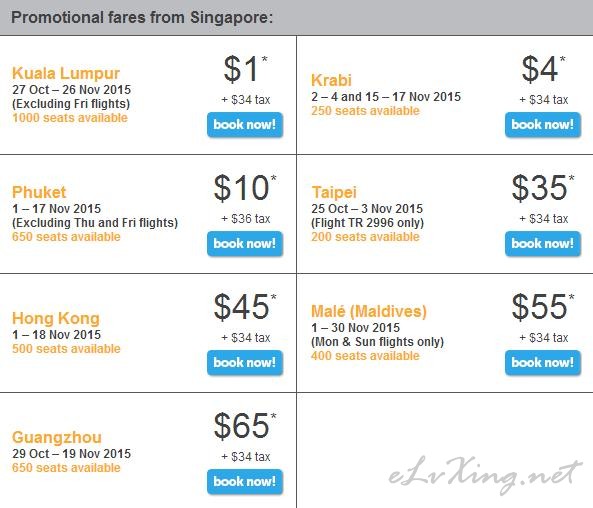593x508 pixels.
Task: Select the $65 Guangzhou price
Action: [245, 426]
